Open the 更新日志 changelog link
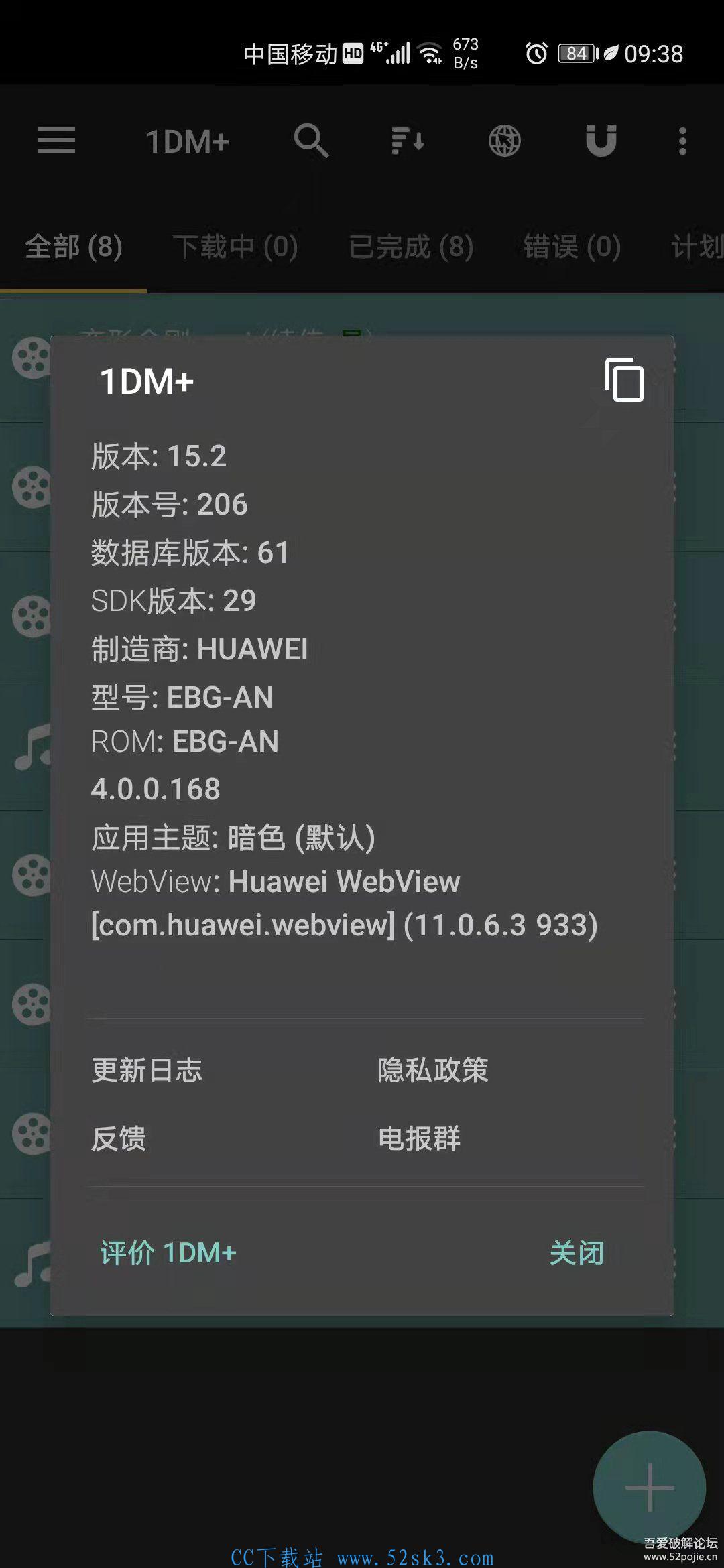 coord(147,1070)
